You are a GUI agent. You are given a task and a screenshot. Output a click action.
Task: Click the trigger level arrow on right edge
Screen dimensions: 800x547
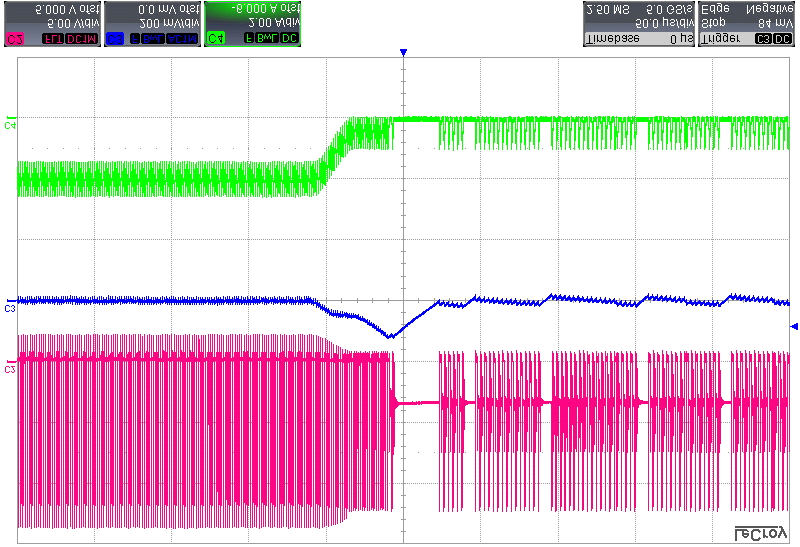point(795,326)
